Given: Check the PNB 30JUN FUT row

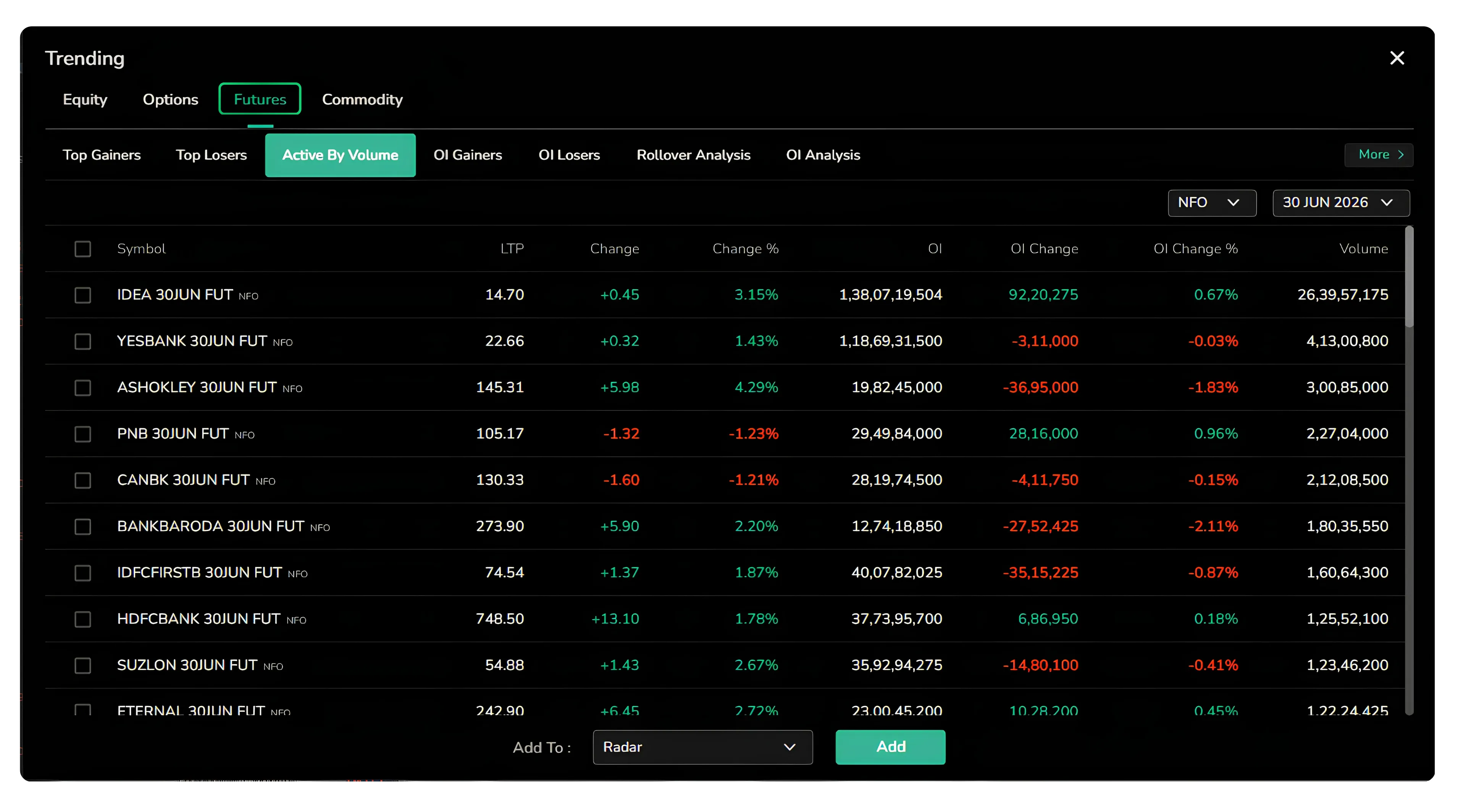Looking at the screenshot, I should [82, 434].
